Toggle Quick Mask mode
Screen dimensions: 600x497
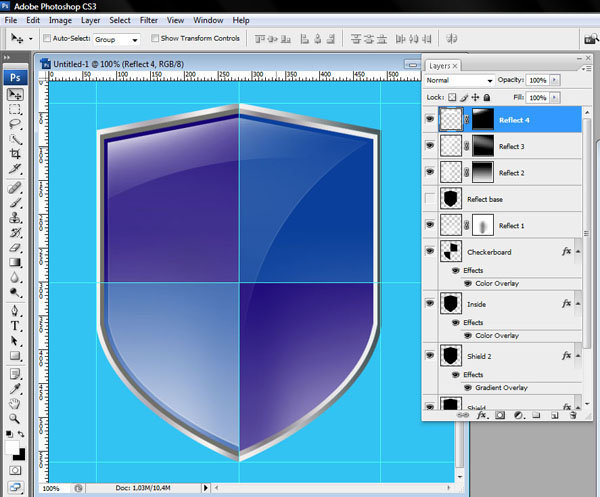coord(15,470)
